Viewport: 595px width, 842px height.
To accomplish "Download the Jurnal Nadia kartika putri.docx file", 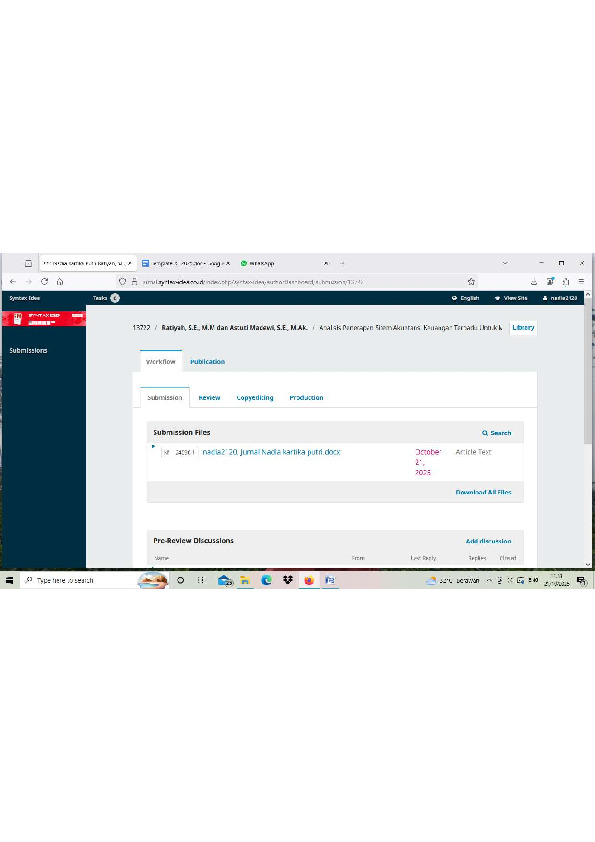I will click(x=271, y=452).
